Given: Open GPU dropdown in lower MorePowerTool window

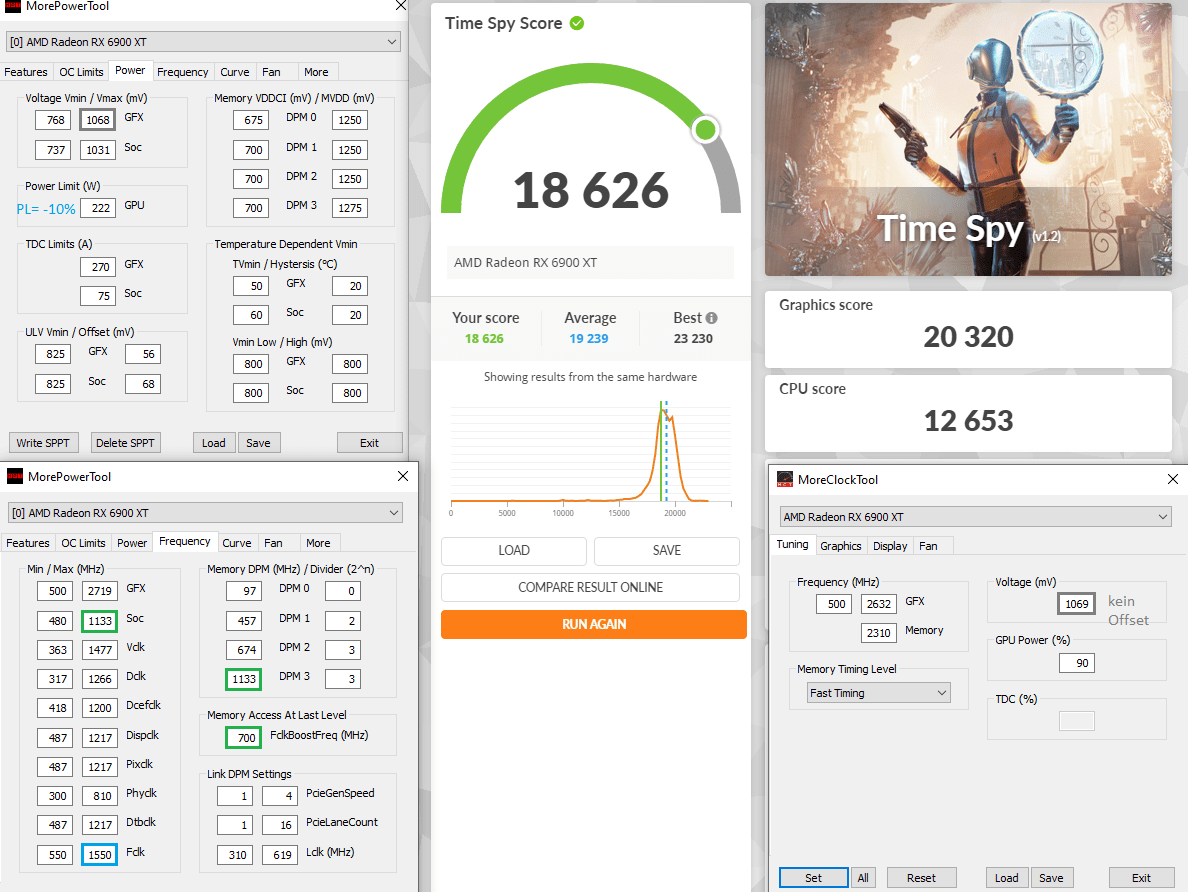Looking at the screenshot, I should (x=205, y=513).
